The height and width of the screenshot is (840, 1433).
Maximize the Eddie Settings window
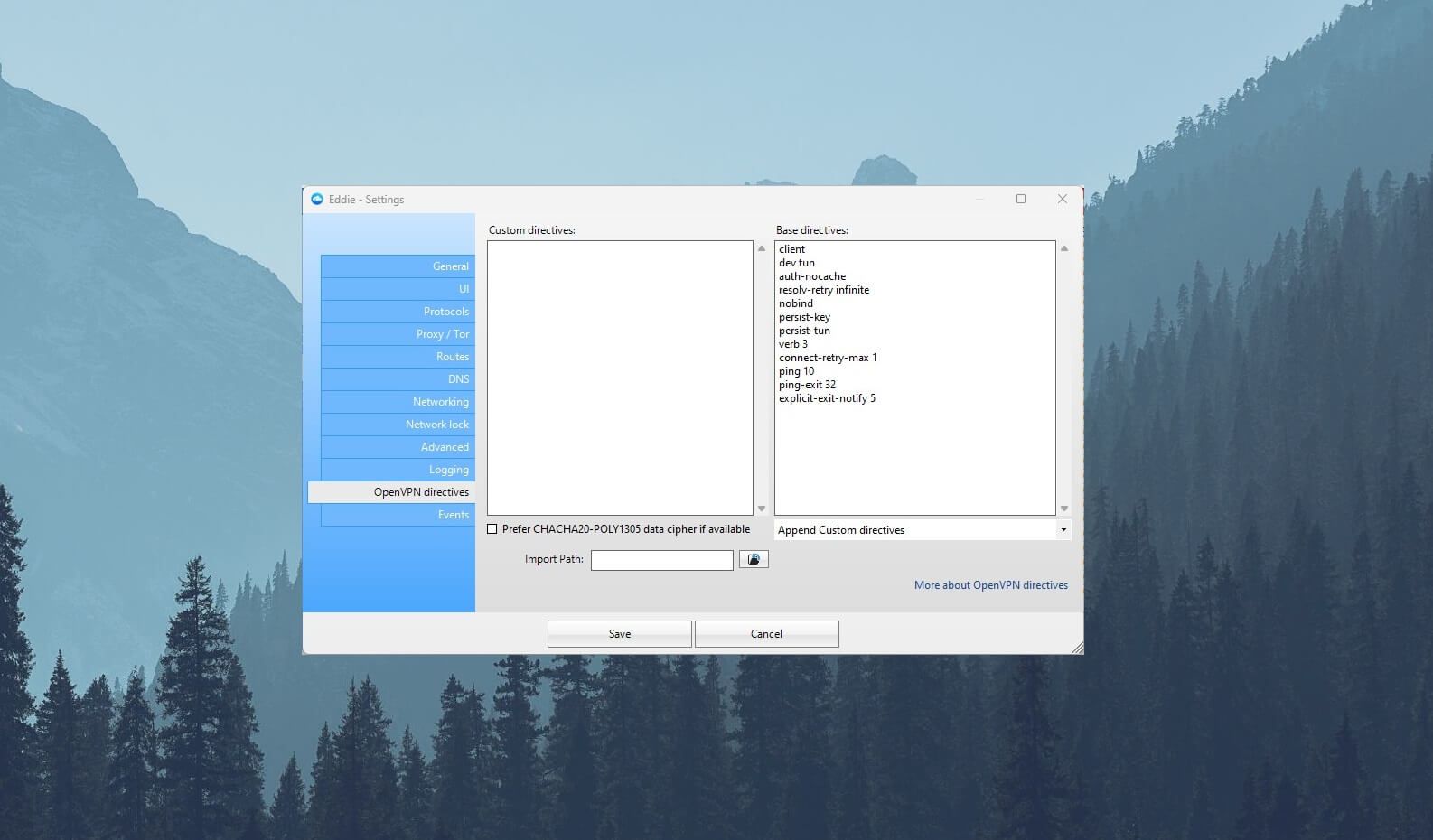1021,199
